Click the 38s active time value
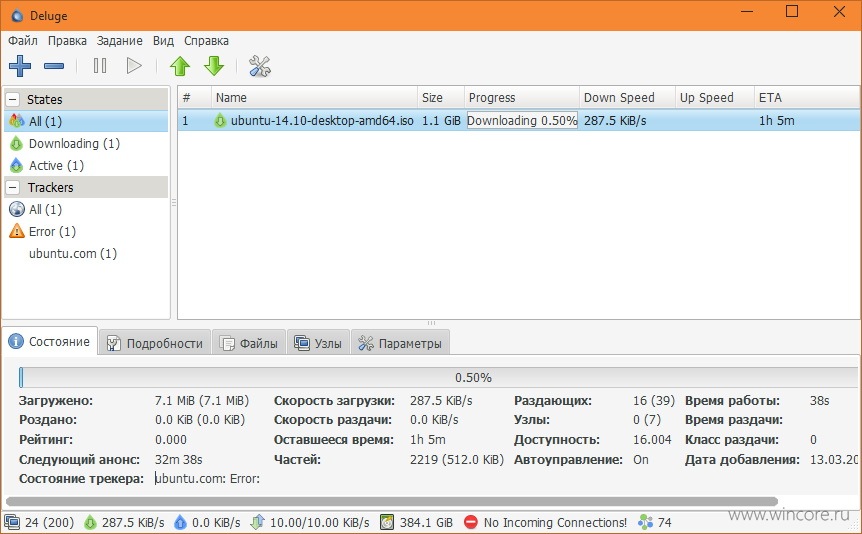 (819, 401)
